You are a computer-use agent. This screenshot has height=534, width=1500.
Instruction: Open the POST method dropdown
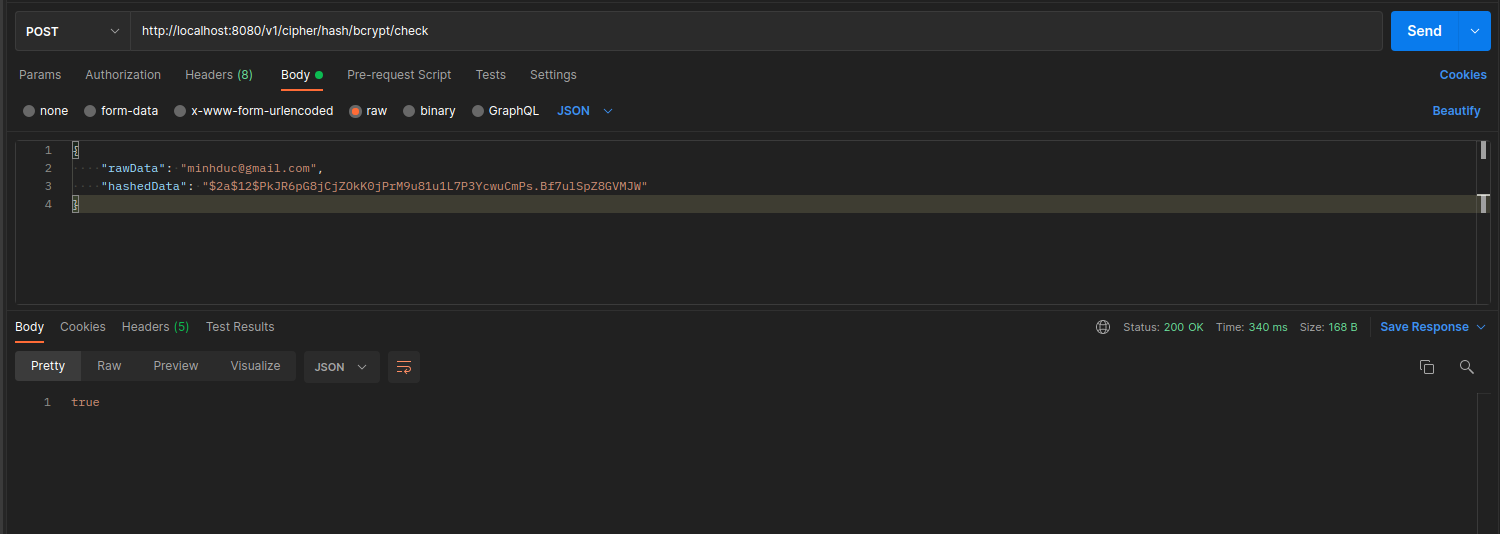[x=72, y=31]
